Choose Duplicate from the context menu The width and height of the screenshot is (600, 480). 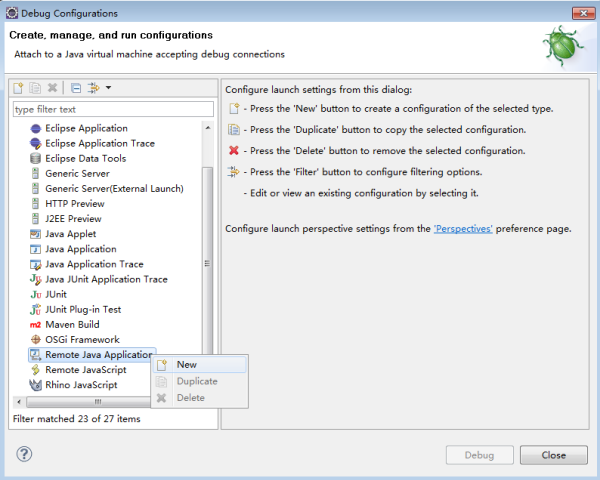coord(199,381)
